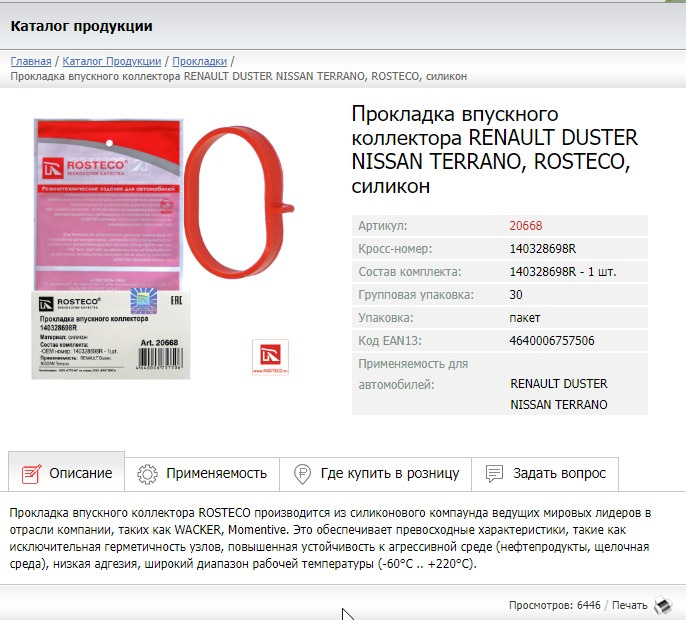Enlarge the ROSTECO gasket package photo

110,248
